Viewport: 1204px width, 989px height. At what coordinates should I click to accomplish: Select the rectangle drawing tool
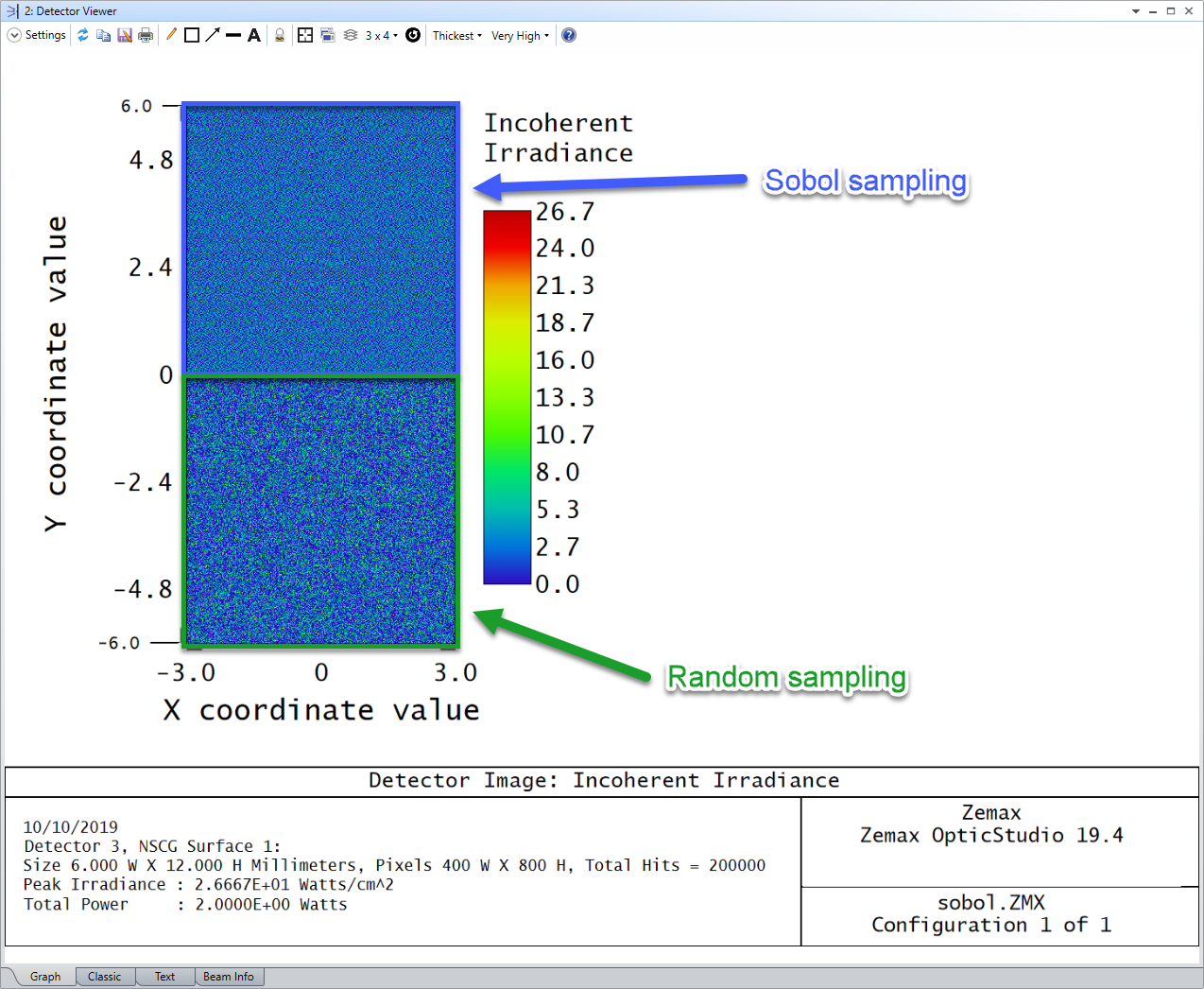[192, 35]
